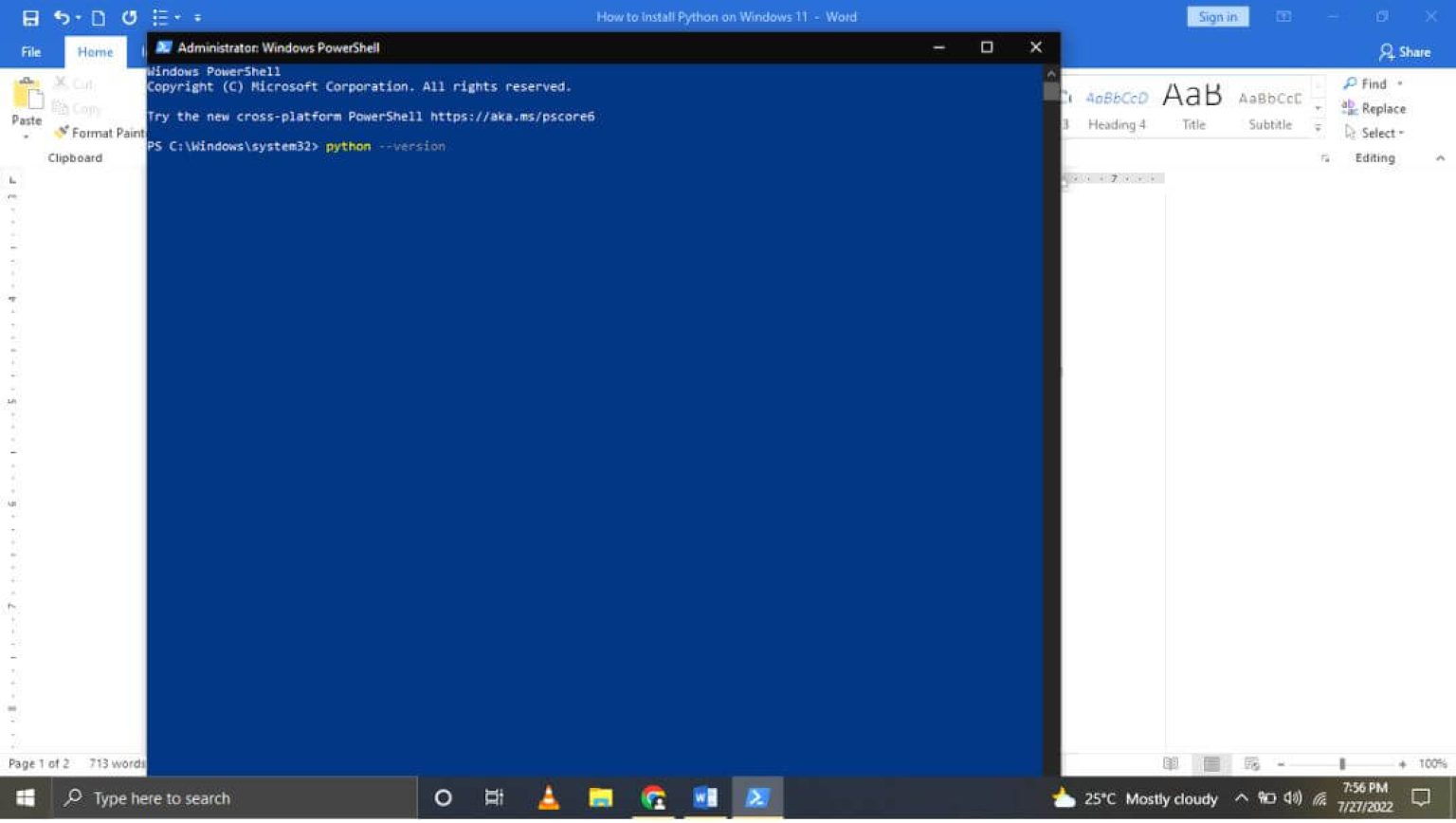1456x823 pixels.
Task: Mute sound via the system tray speaker icon
Action: (x=1293, y=797)
